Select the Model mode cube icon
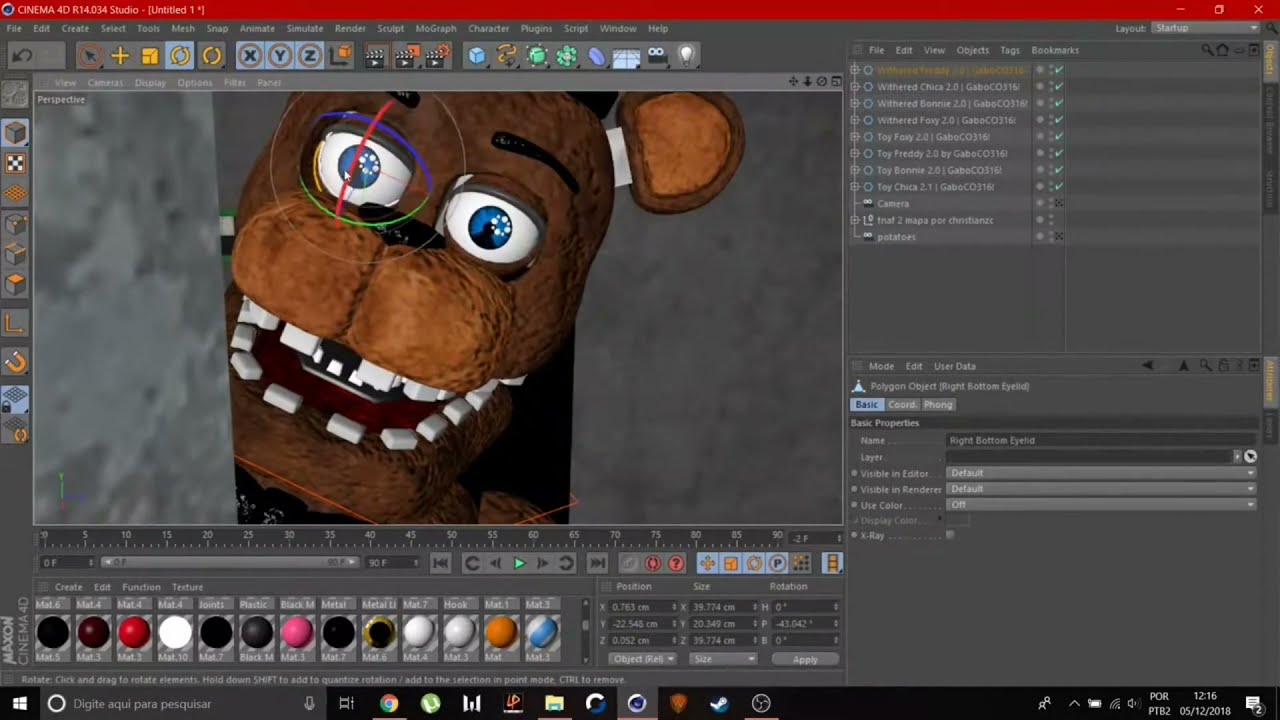The width and height of the screenshot is (1280, 720). tap(15, 133)
